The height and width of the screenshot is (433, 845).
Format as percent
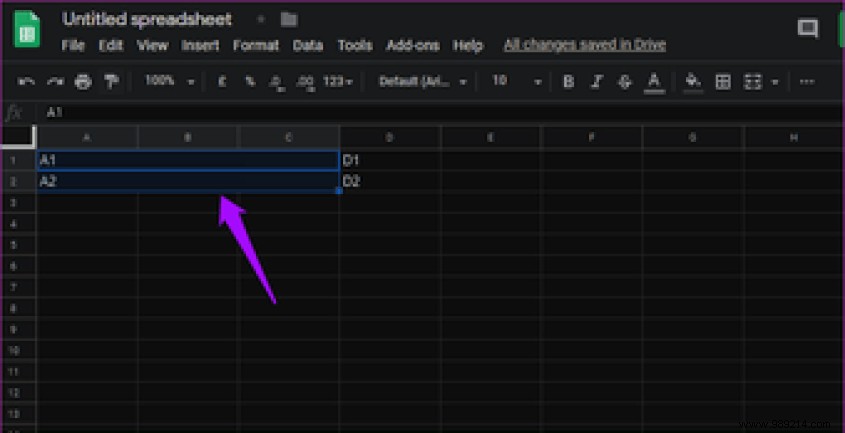(250, 81)
